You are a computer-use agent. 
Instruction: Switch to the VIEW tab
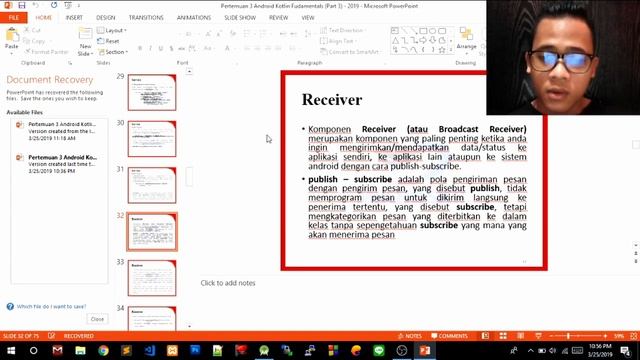pos(308,18)
